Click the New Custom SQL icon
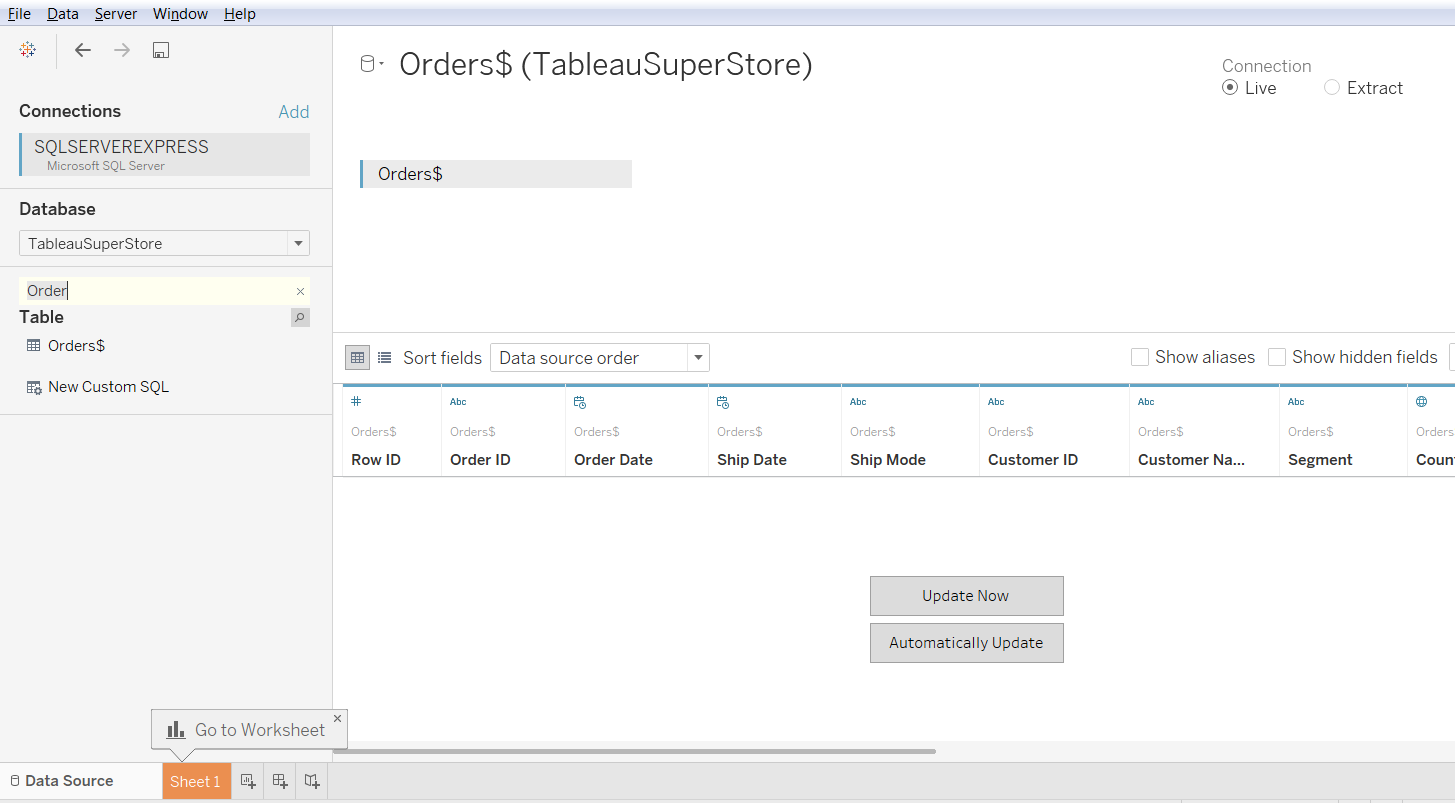The width and height of the screenshot is (1455, 803). pos(34,387)
